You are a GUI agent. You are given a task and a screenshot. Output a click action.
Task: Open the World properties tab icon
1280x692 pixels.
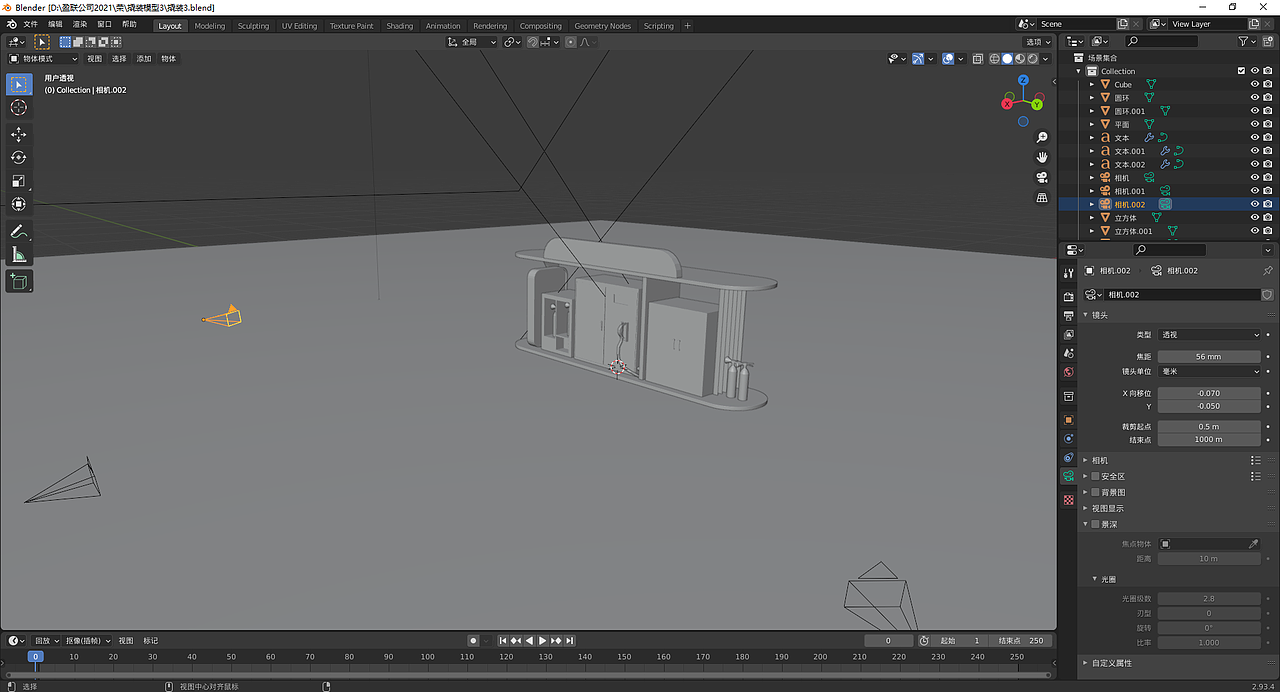click(1069, 372)
